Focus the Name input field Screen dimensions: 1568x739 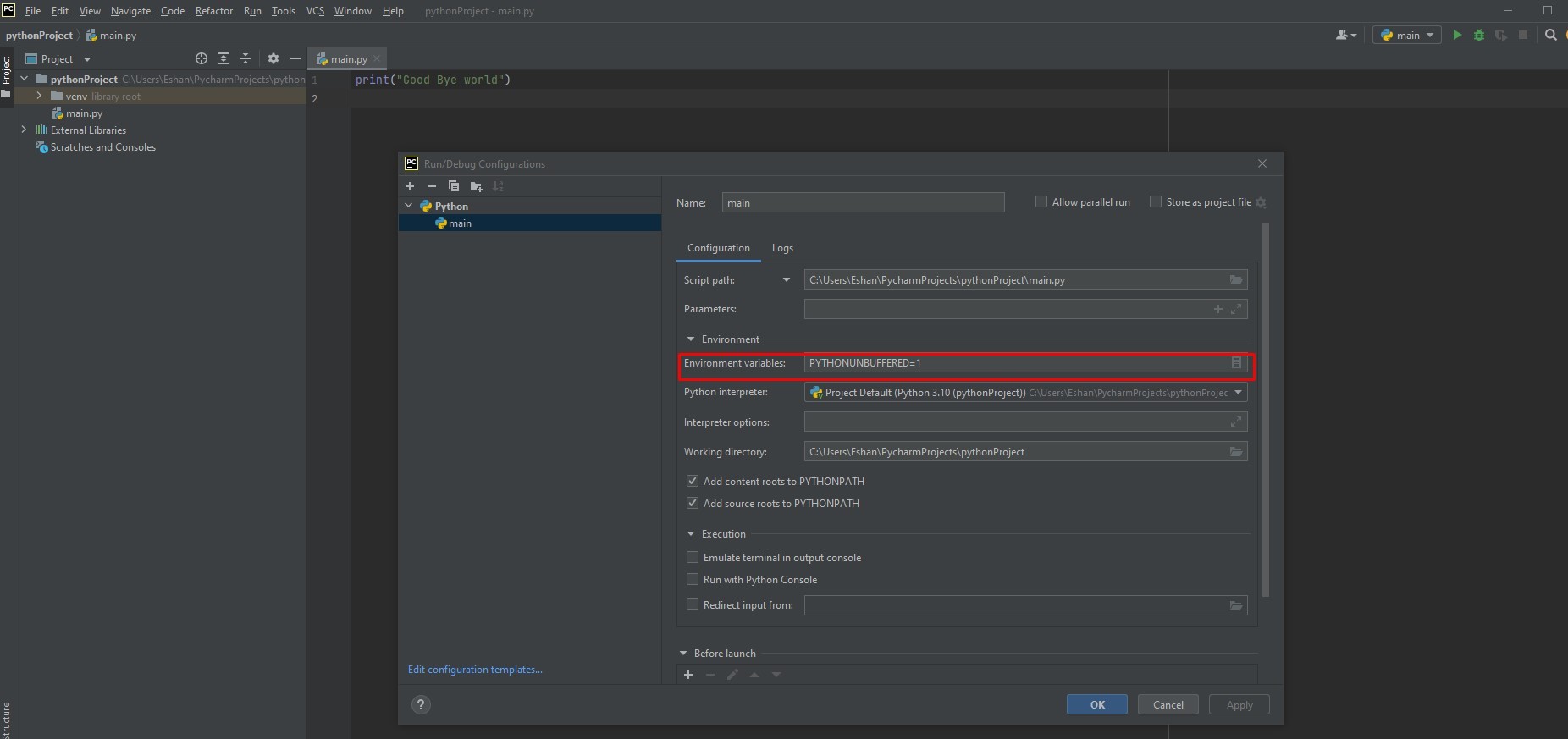863,202
